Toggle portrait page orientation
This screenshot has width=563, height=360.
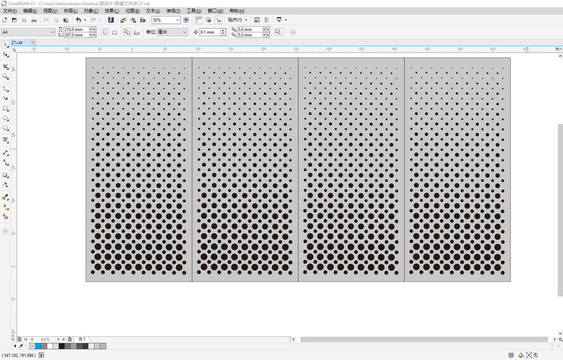[x=105, y=32]
